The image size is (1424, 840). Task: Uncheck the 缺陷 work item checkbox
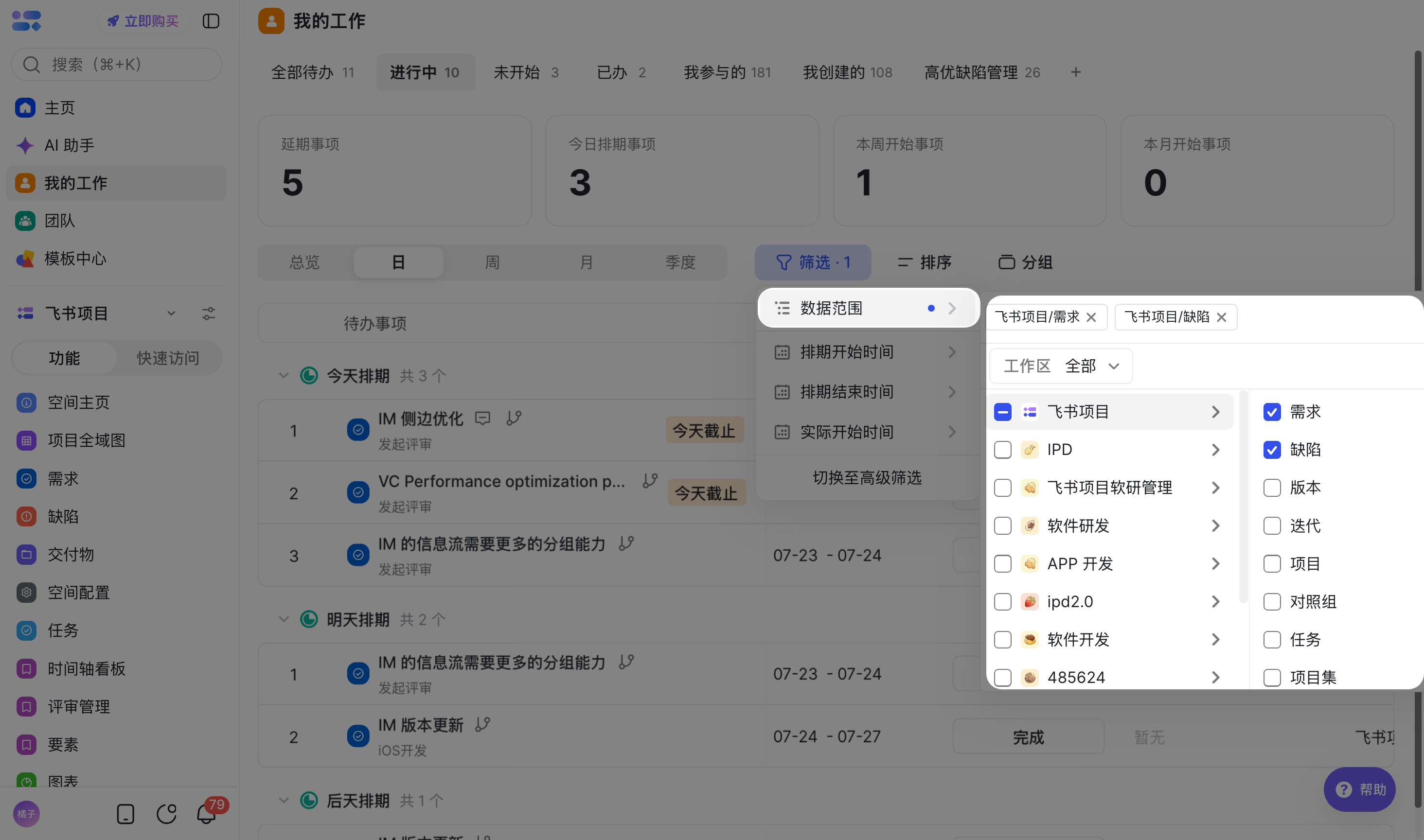point(1272,450)
